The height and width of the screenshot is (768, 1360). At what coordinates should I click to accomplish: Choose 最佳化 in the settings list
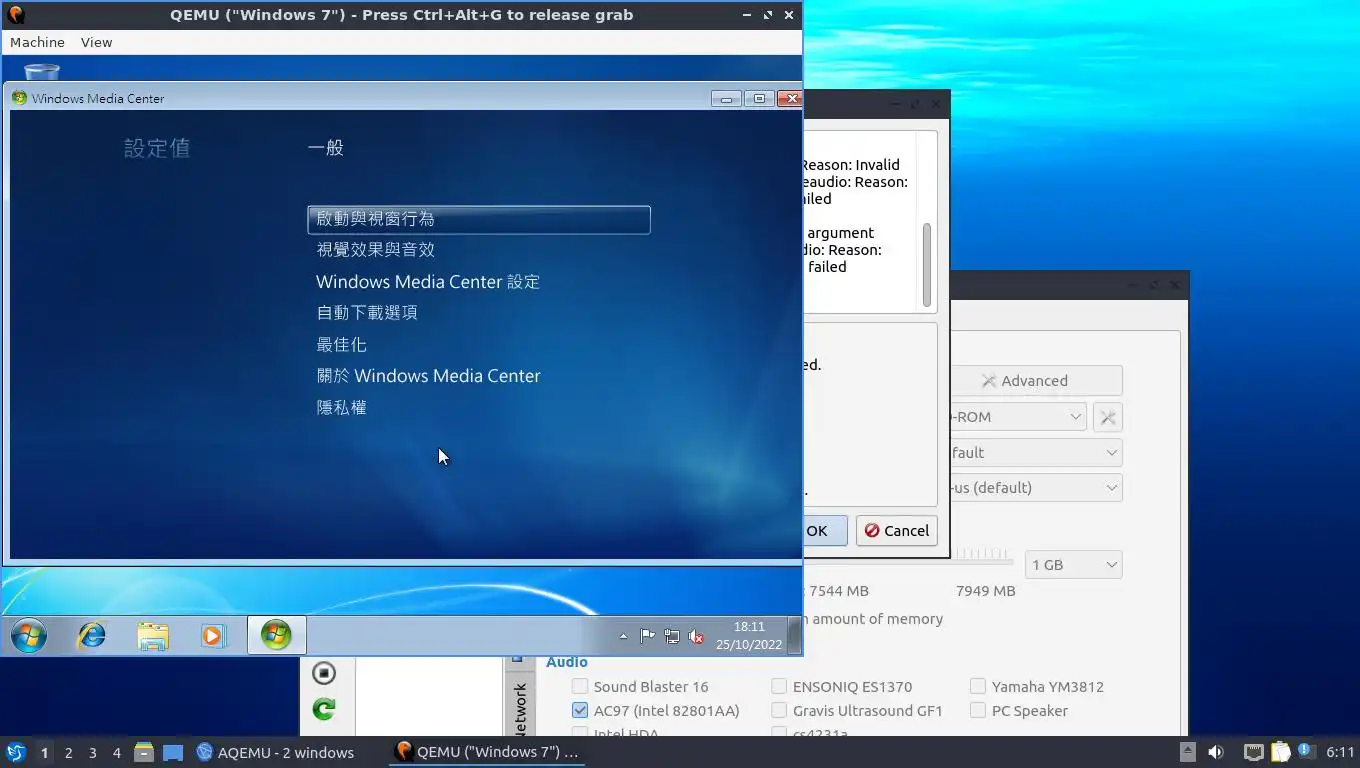pos(341,345)
